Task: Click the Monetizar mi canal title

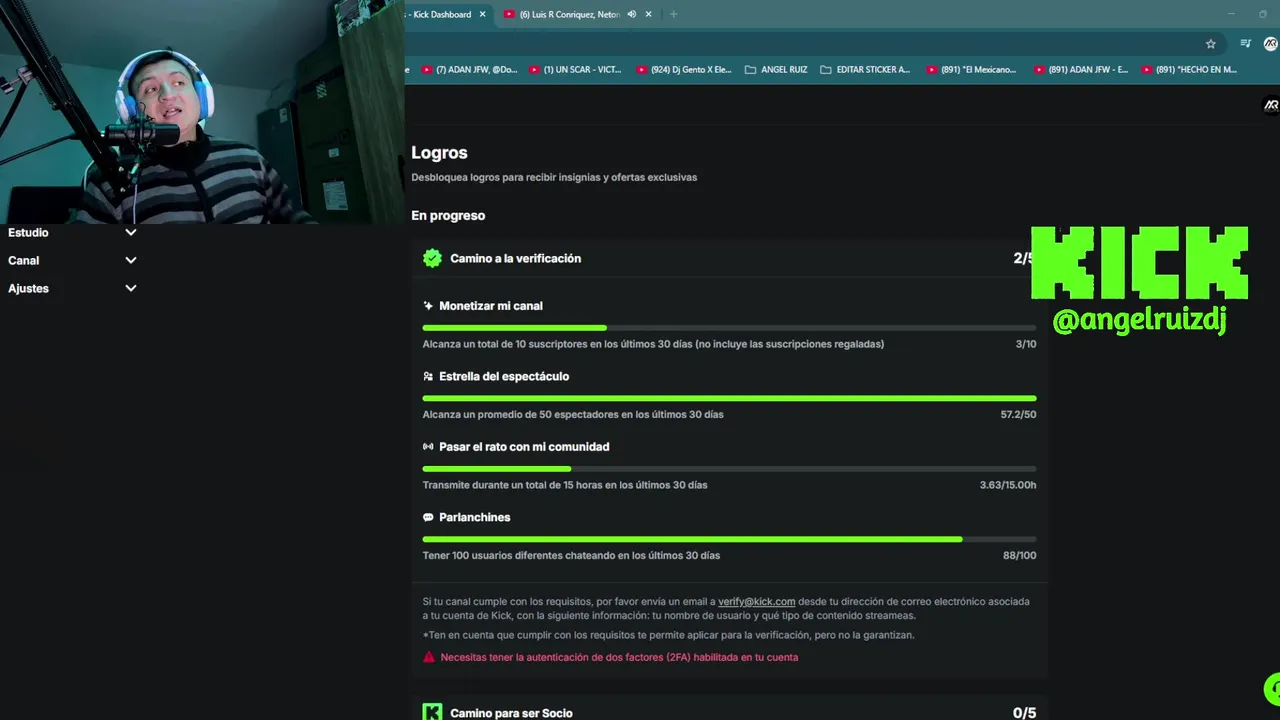Action: pos(491,306)
